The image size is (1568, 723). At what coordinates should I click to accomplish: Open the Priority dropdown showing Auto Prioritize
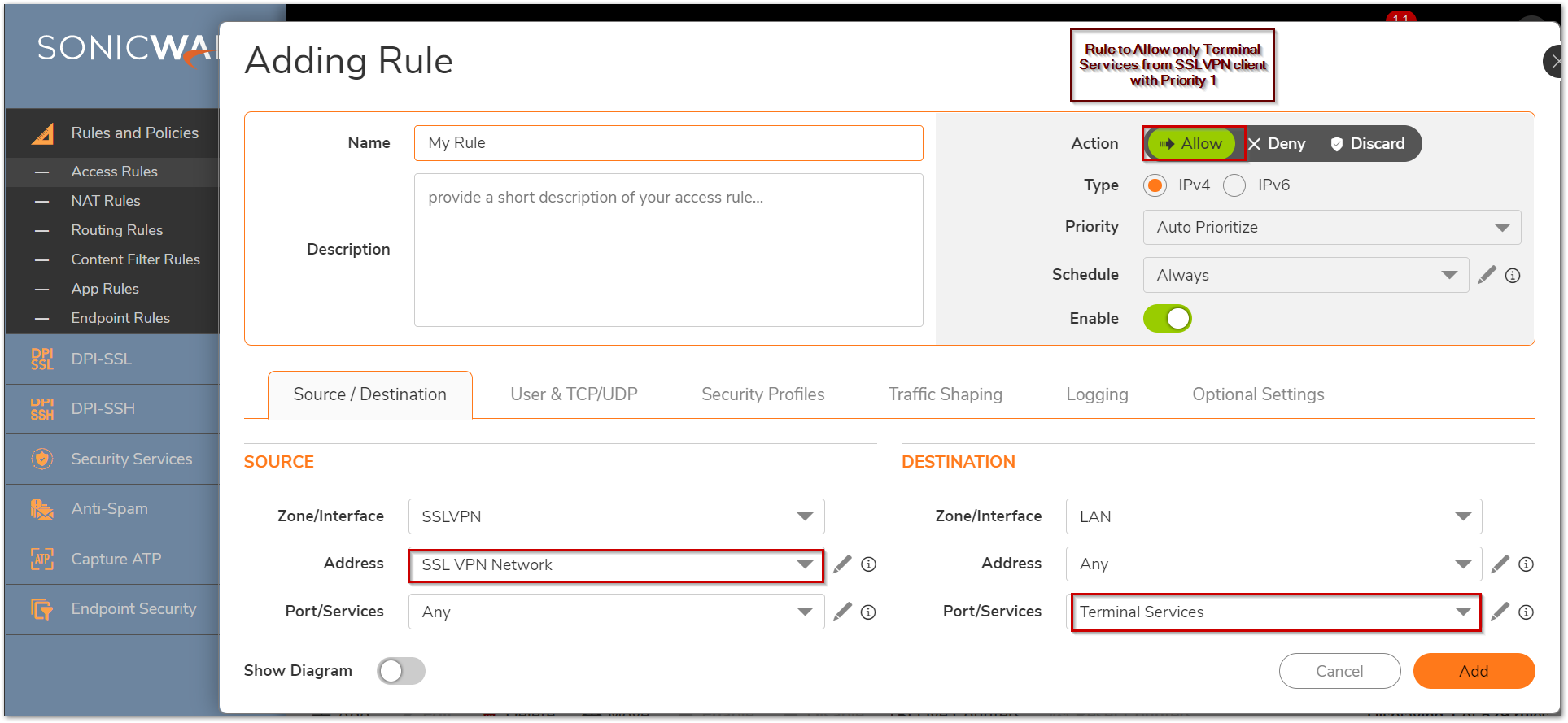[1331, 228]
